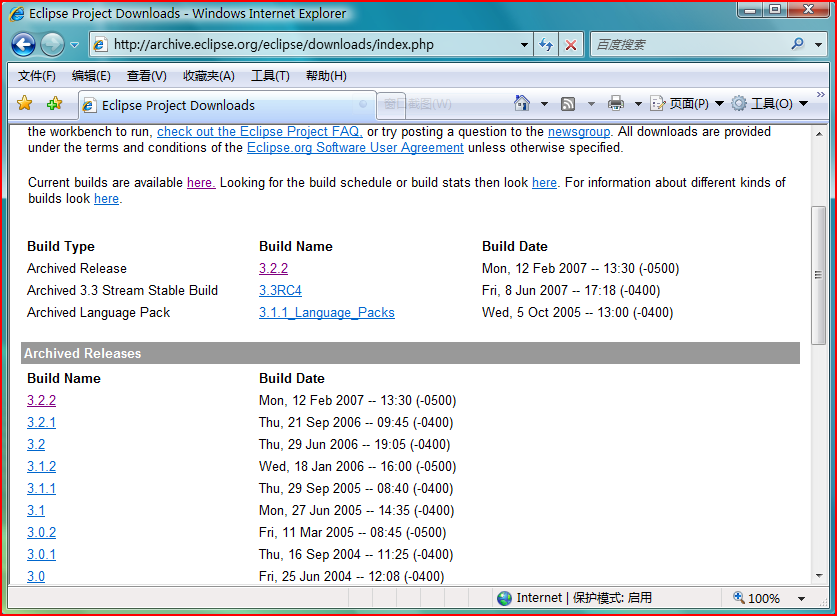837x616 pixels.
Task: Open the 工具(O) tools gear menu
Action: [x=769, y=104]
